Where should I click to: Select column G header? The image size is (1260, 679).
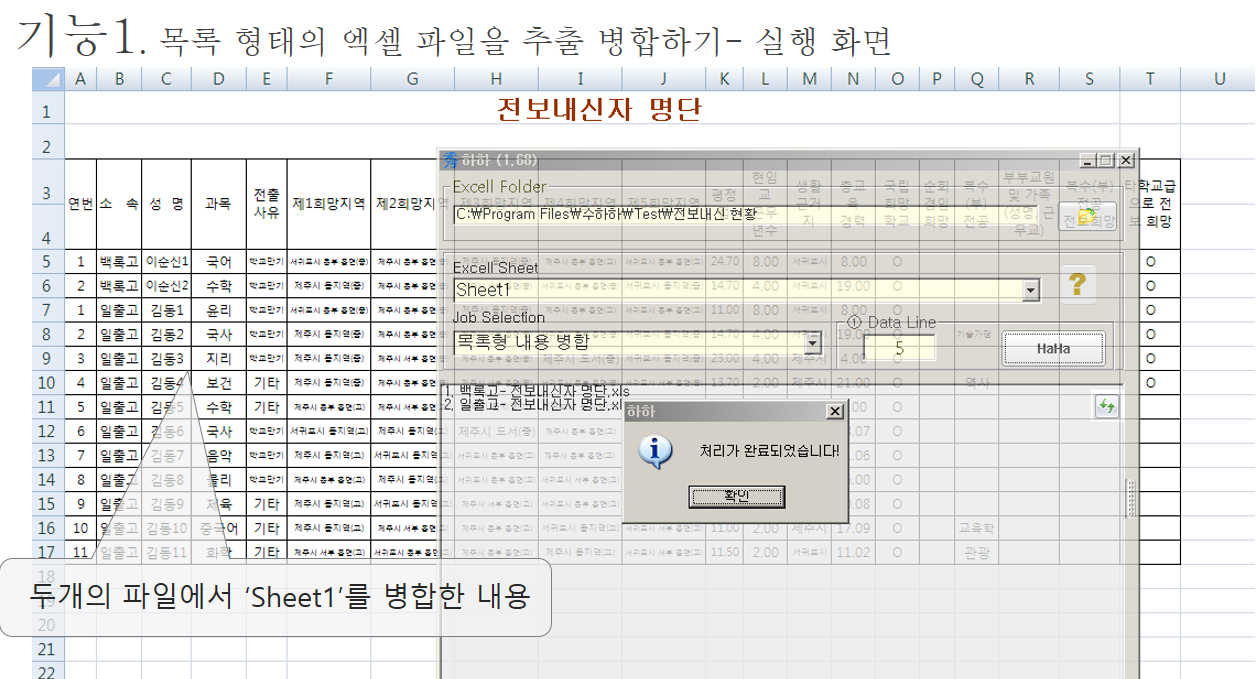[412, 79]
